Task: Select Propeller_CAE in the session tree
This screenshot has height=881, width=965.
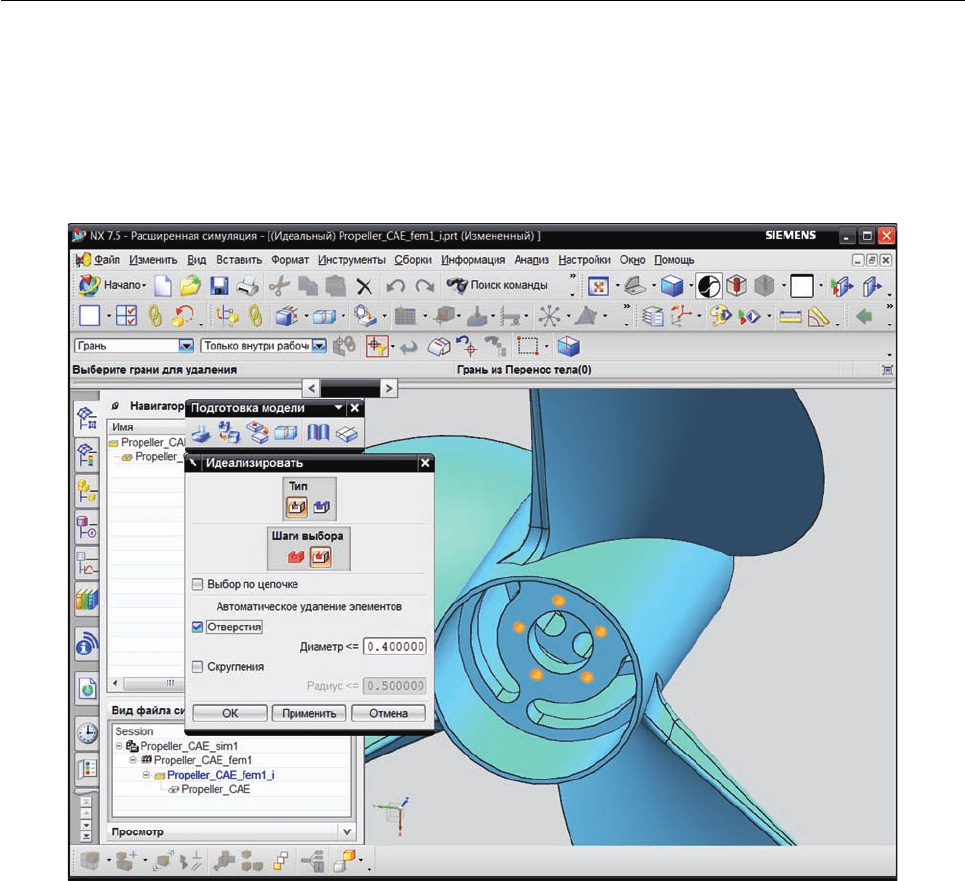Action: 215,789
